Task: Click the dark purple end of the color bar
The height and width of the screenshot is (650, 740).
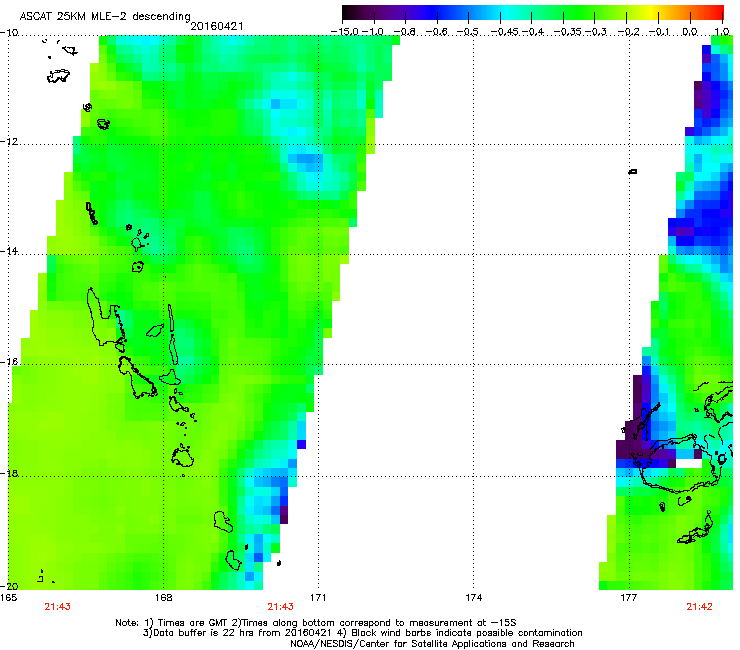Action: (352, 13)
